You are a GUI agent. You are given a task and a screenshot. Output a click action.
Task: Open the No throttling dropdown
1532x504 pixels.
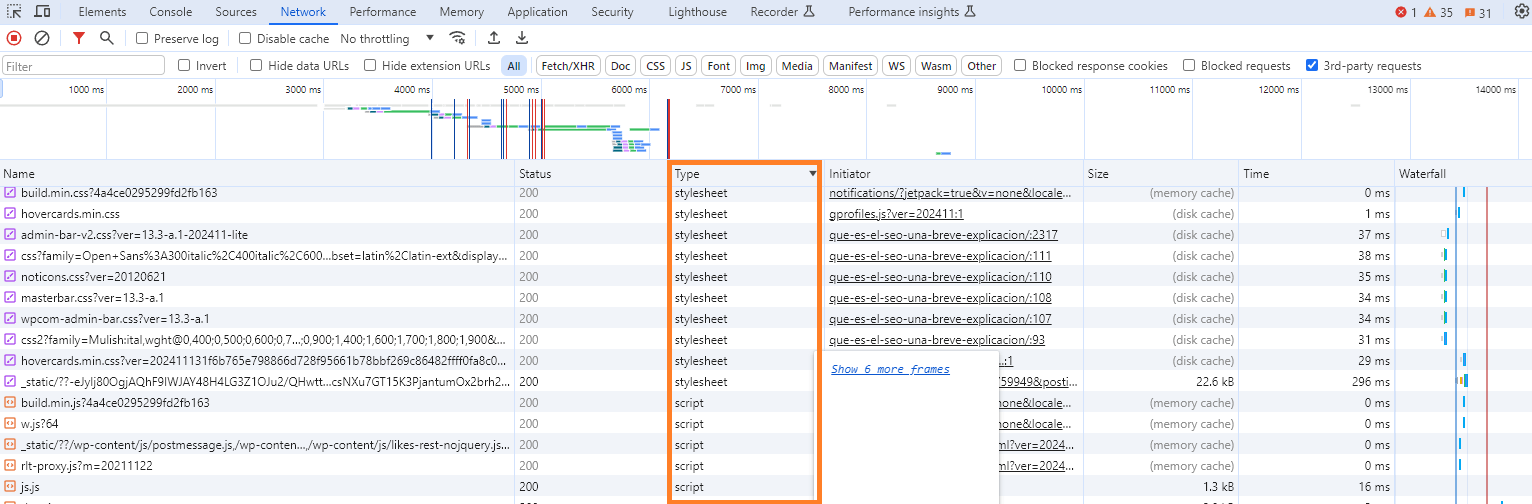pos(387,39)
